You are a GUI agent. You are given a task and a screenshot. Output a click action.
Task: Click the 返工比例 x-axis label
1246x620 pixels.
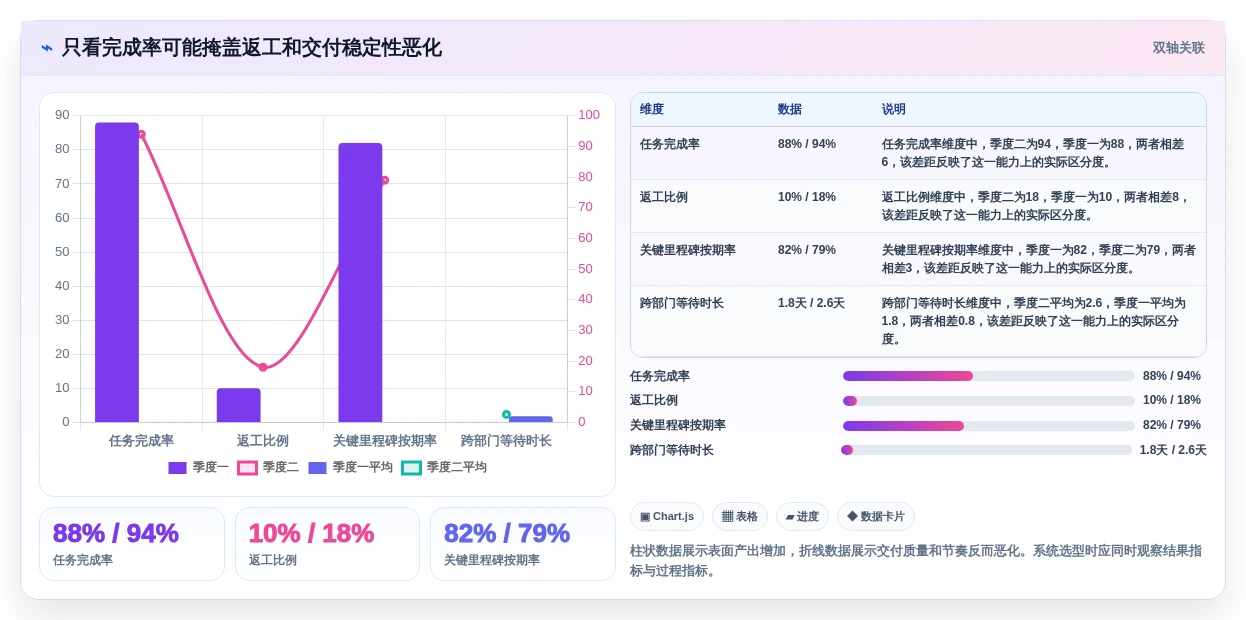[263, 441]
